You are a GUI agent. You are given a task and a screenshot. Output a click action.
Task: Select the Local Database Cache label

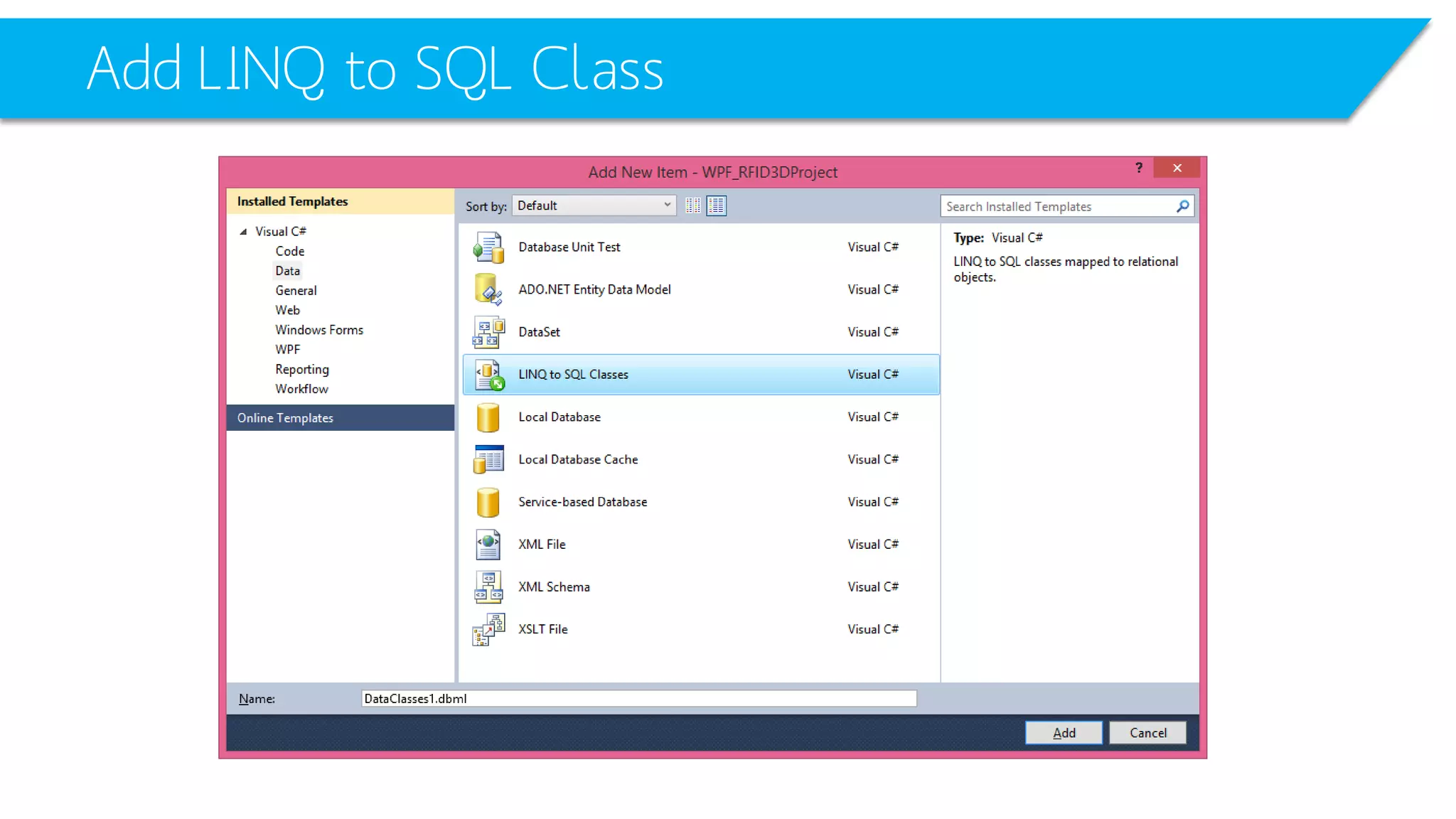pos(578,460)
